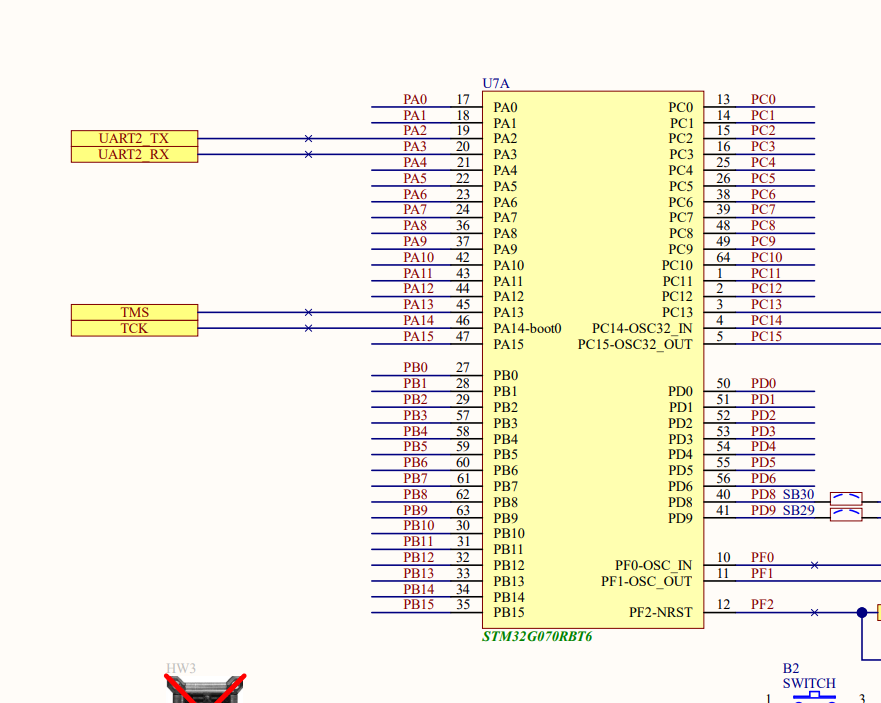Screen dimensions: 881x703
Task: Click the no-connect cross on UART2_RX wire
Action: tap(308, 155)
